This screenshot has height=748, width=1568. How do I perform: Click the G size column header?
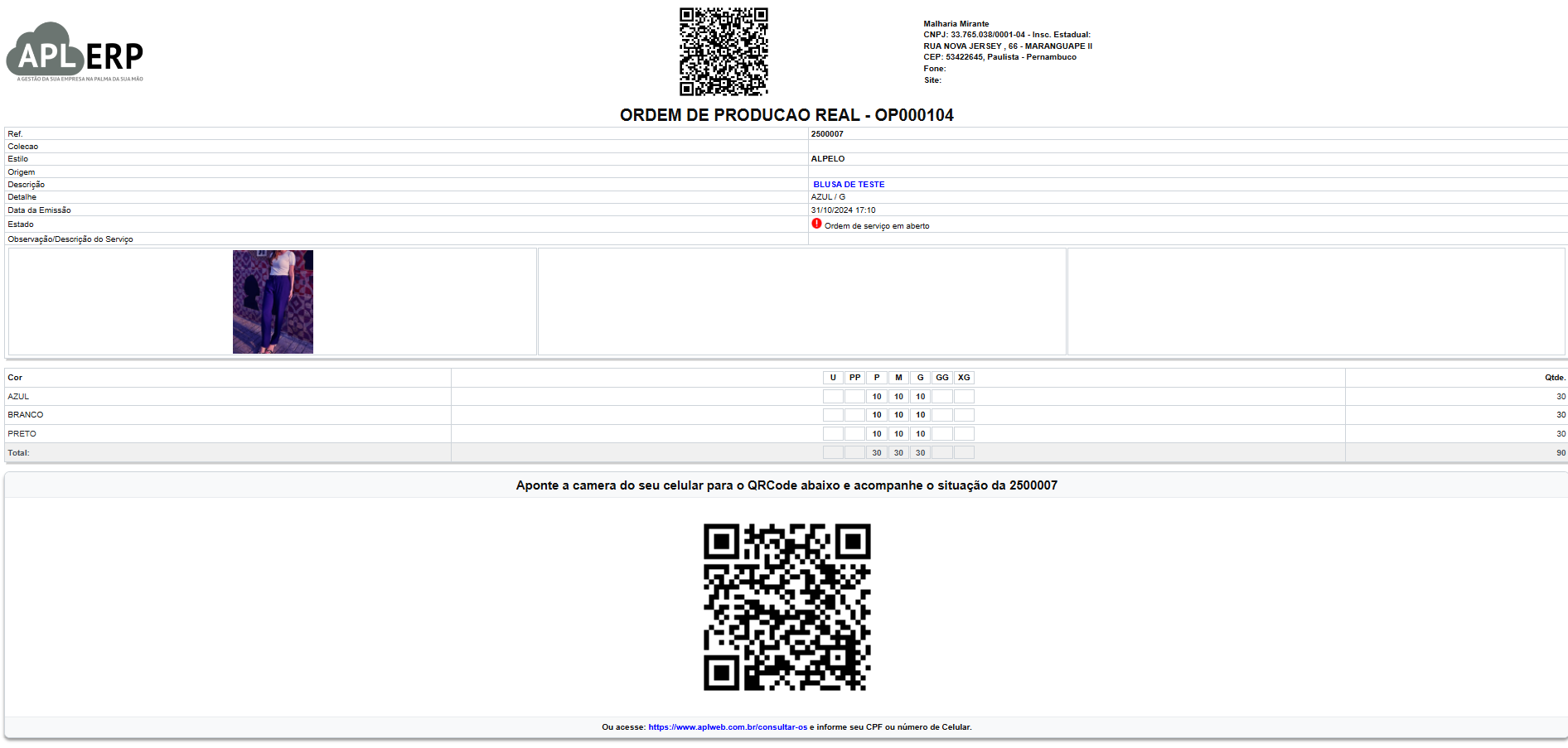tap(920, 378)
